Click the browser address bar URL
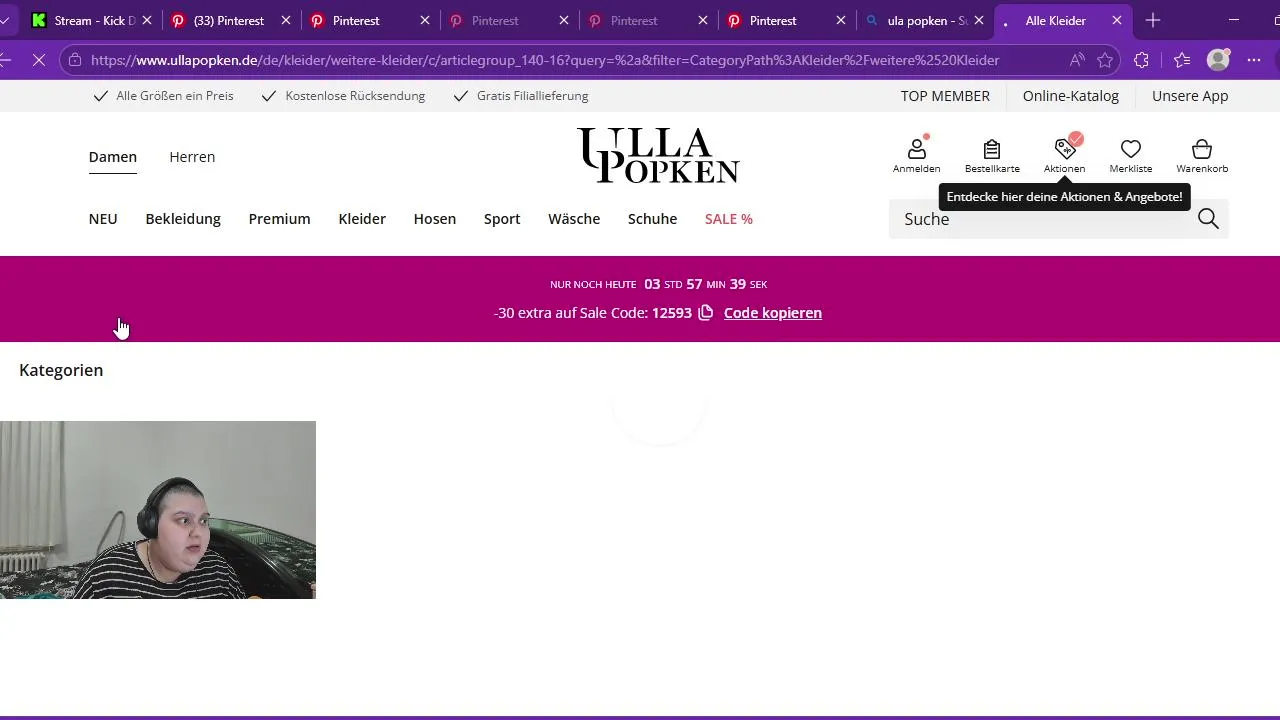The image size is (1280, 720). tap(545, 60)
